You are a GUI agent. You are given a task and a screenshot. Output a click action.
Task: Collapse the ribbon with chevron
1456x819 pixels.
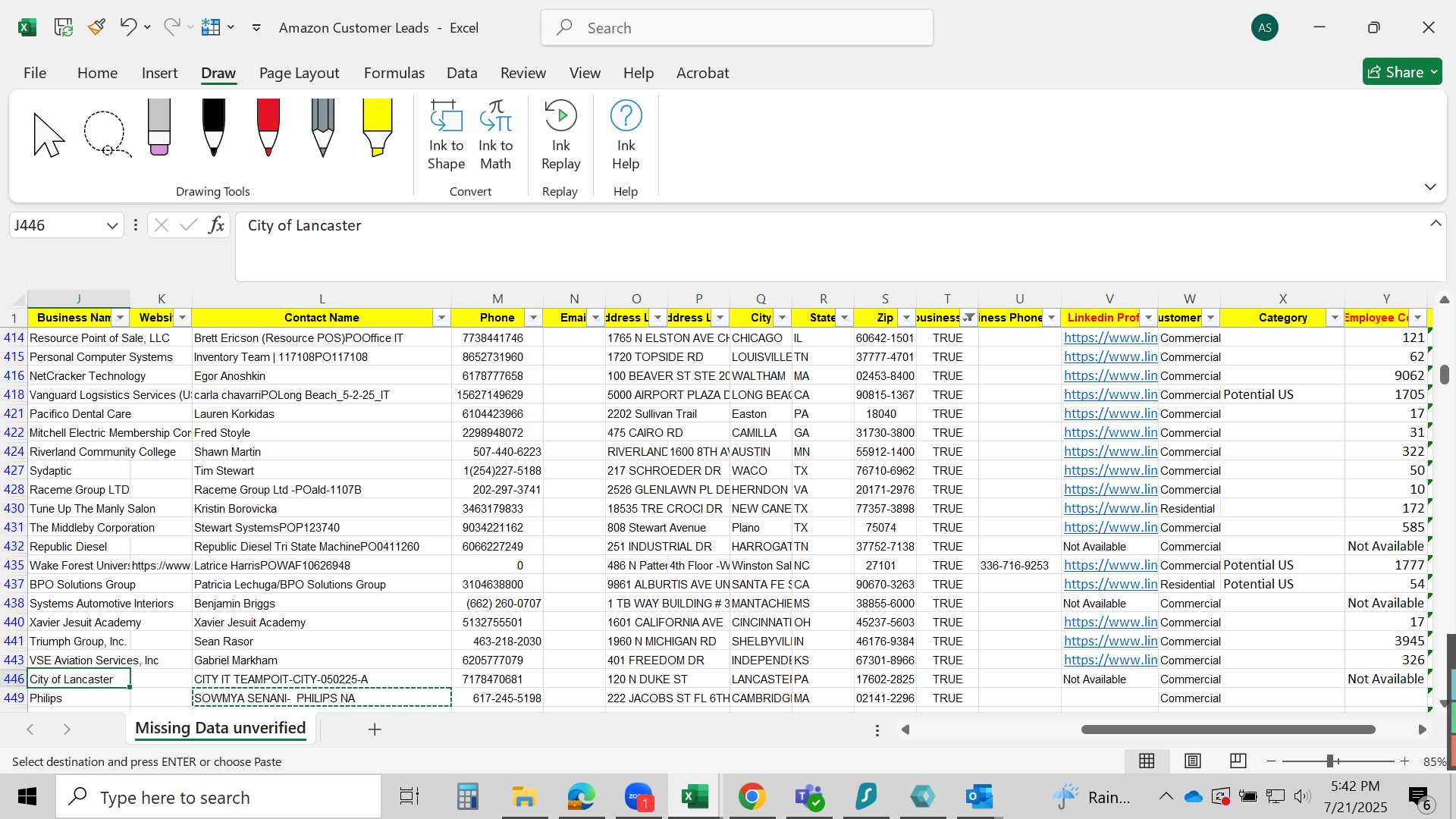point(1430,187)
